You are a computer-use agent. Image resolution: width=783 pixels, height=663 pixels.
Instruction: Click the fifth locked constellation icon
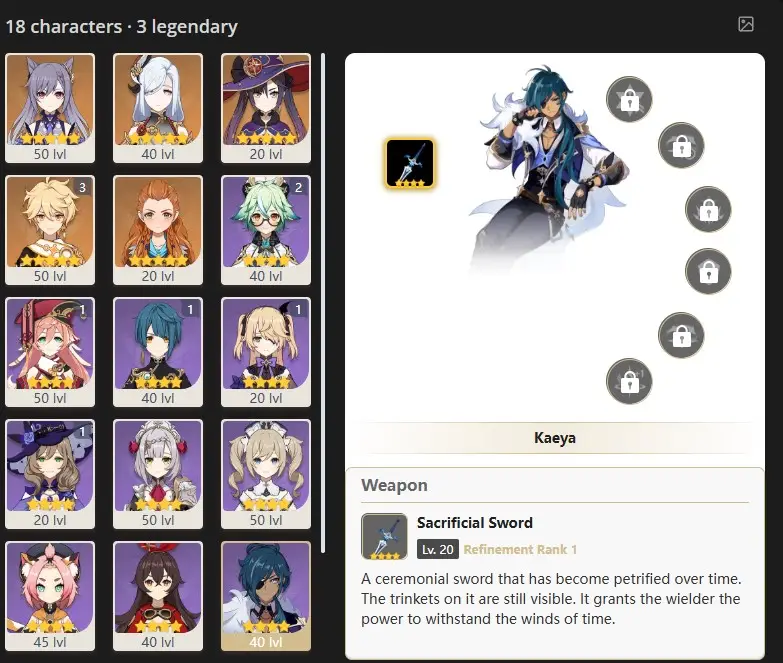point(681,335)
